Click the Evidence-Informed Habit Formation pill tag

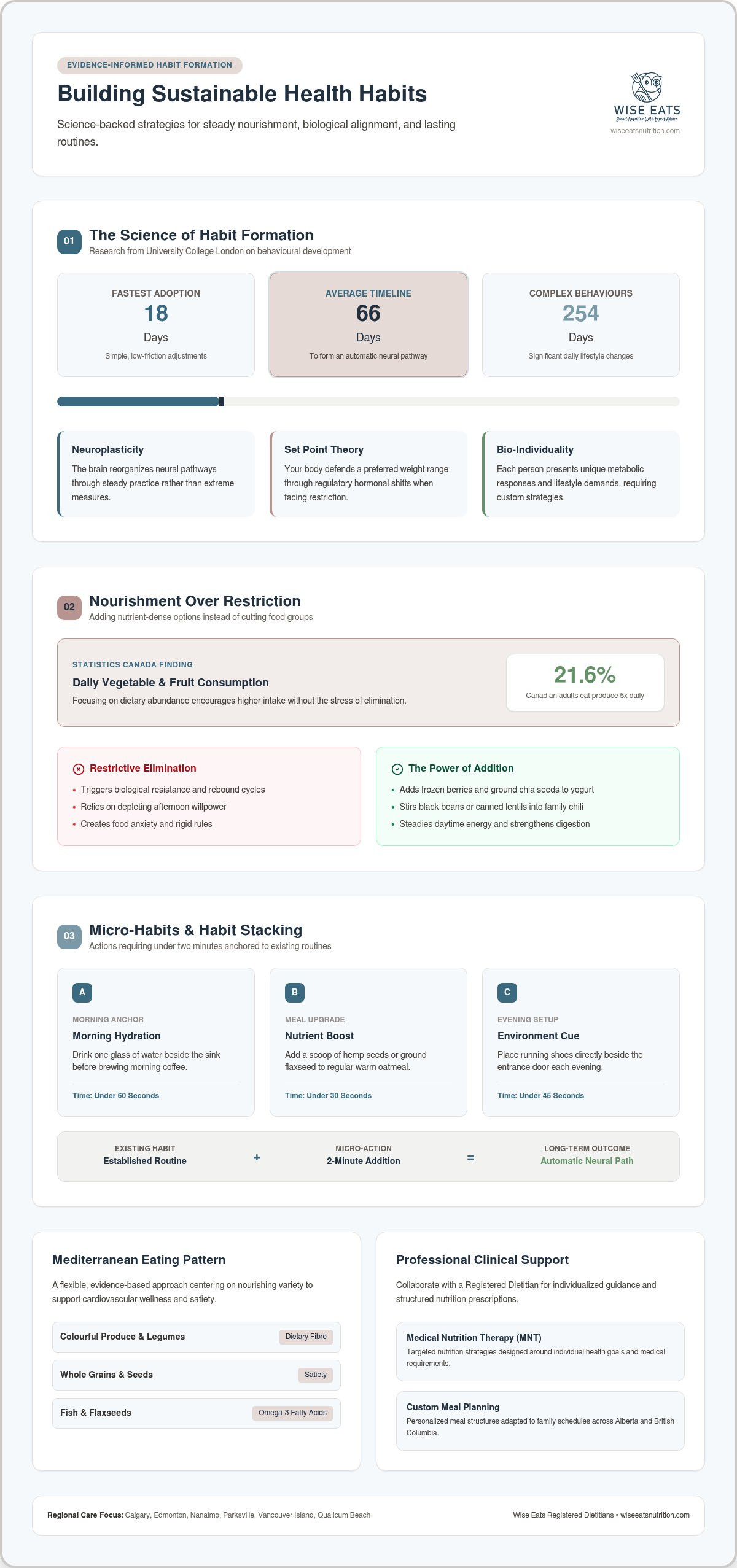point(150,65)
